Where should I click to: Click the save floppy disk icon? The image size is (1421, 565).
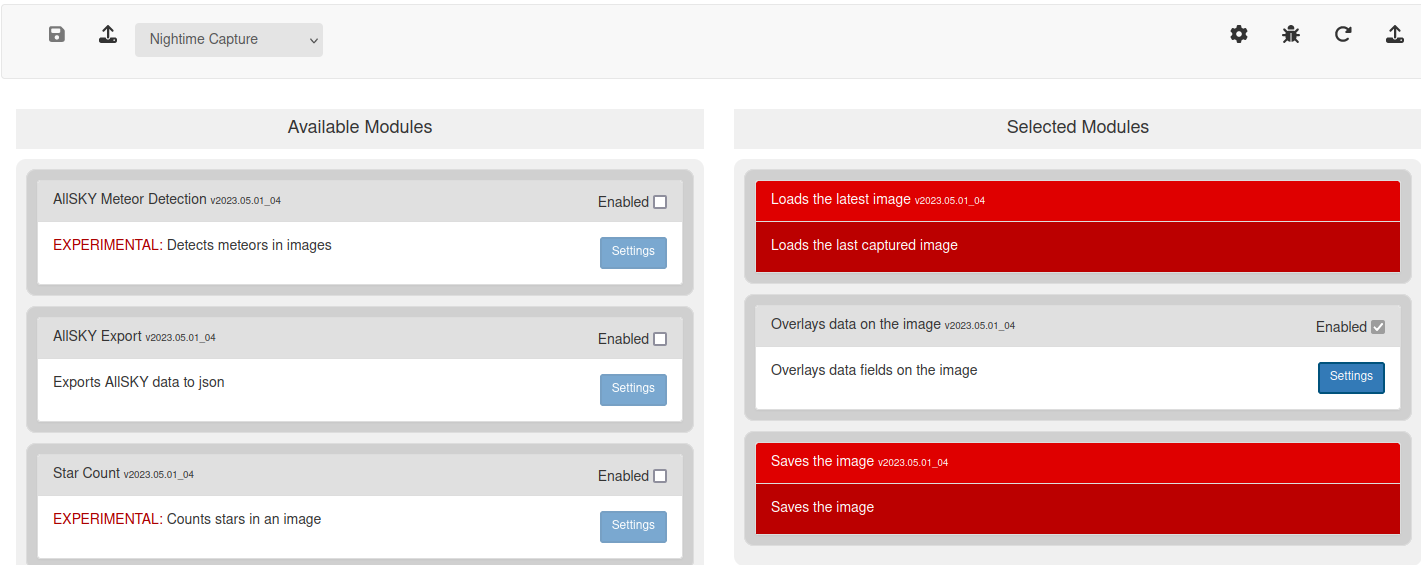pyautogui.click(x=57, y=35)
